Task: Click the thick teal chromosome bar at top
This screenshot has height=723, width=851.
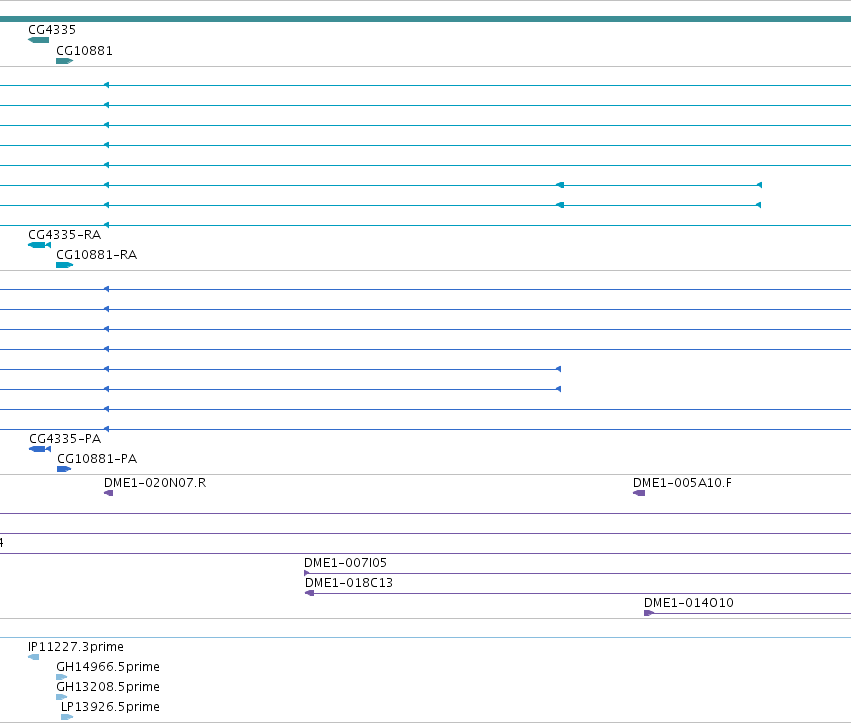Action: click(x=426, y=19)
